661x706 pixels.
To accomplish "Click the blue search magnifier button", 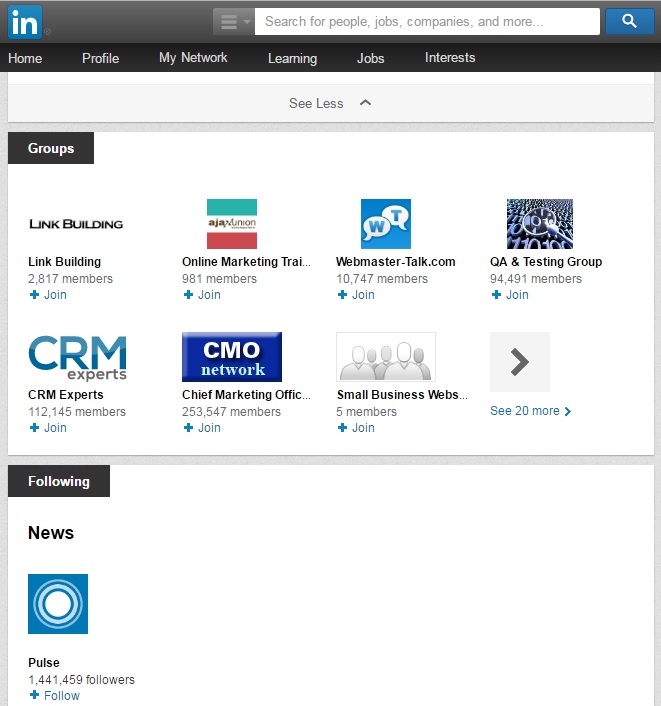I will point(629,21).
